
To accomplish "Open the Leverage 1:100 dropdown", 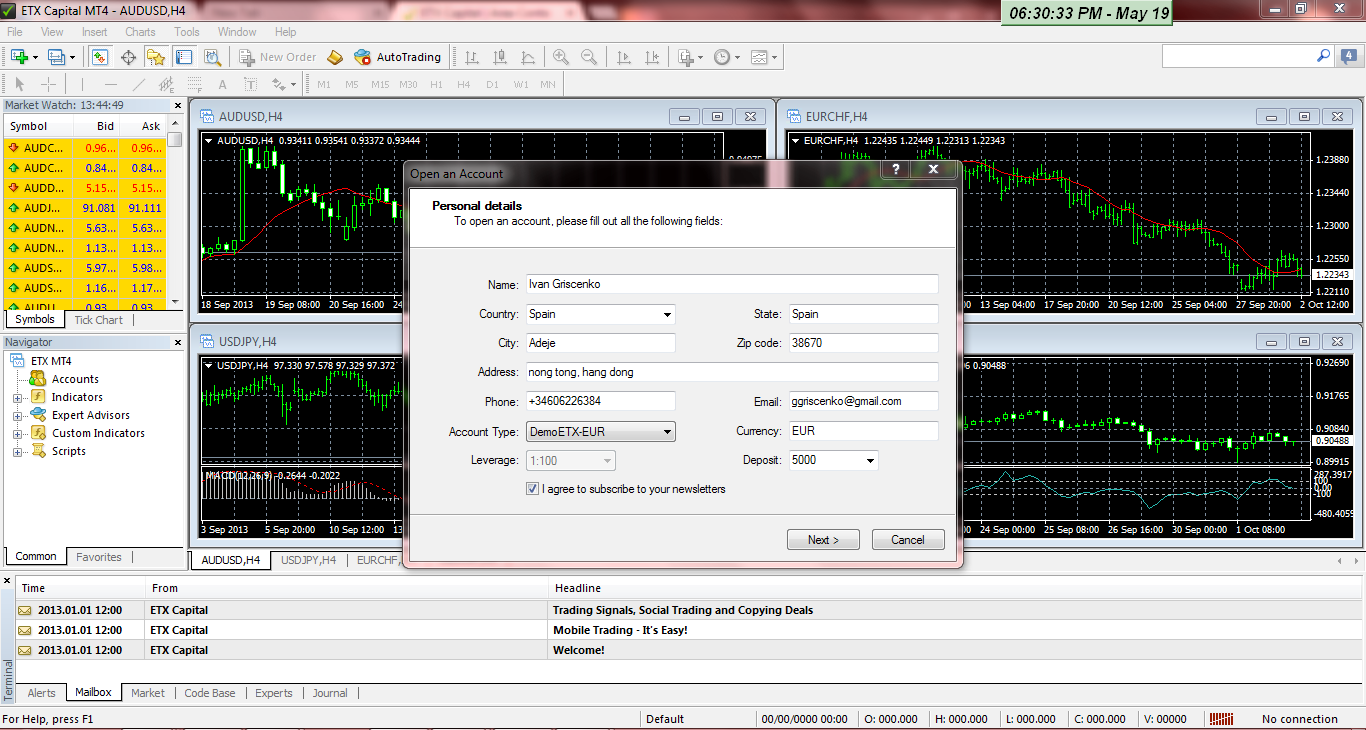I will coord(571,460).
